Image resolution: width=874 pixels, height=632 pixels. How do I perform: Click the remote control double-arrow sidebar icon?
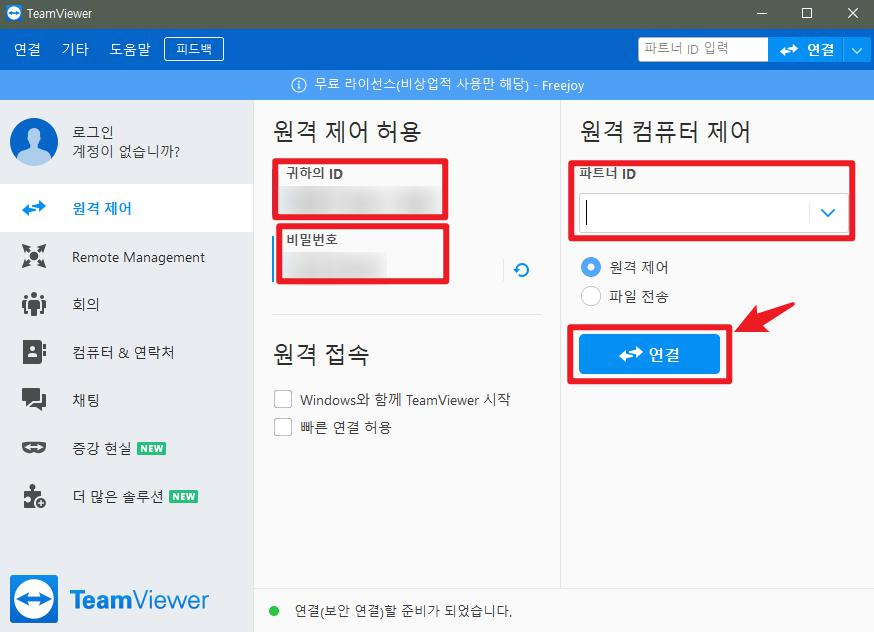pos(34,208)
